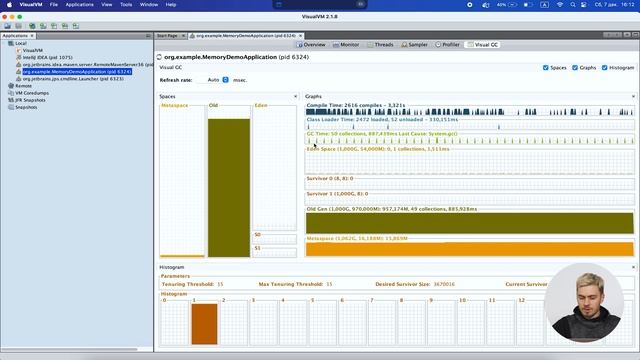Image resolution: width=640 pixels, height=360 pixels.
Task: Close the Spaces section with its X
Action: pyautogui.click(x=296, y=97)
